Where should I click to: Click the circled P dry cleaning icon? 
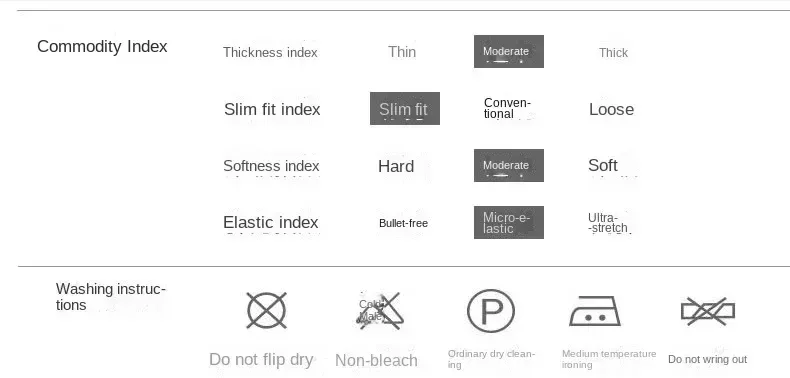(491, 311)
